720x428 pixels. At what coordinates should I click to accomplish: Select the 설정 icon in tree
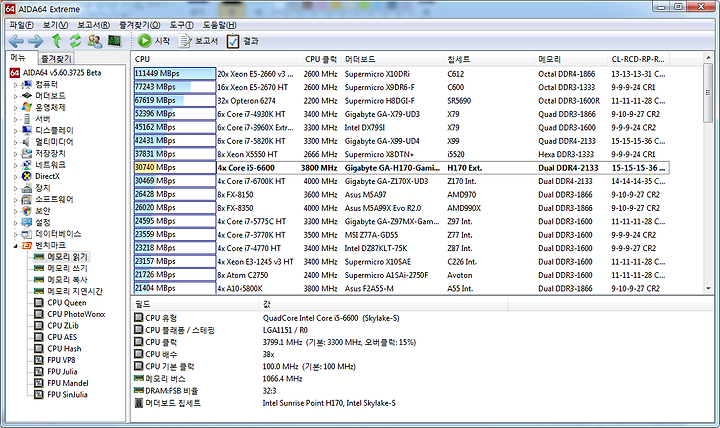click(27, 222)
